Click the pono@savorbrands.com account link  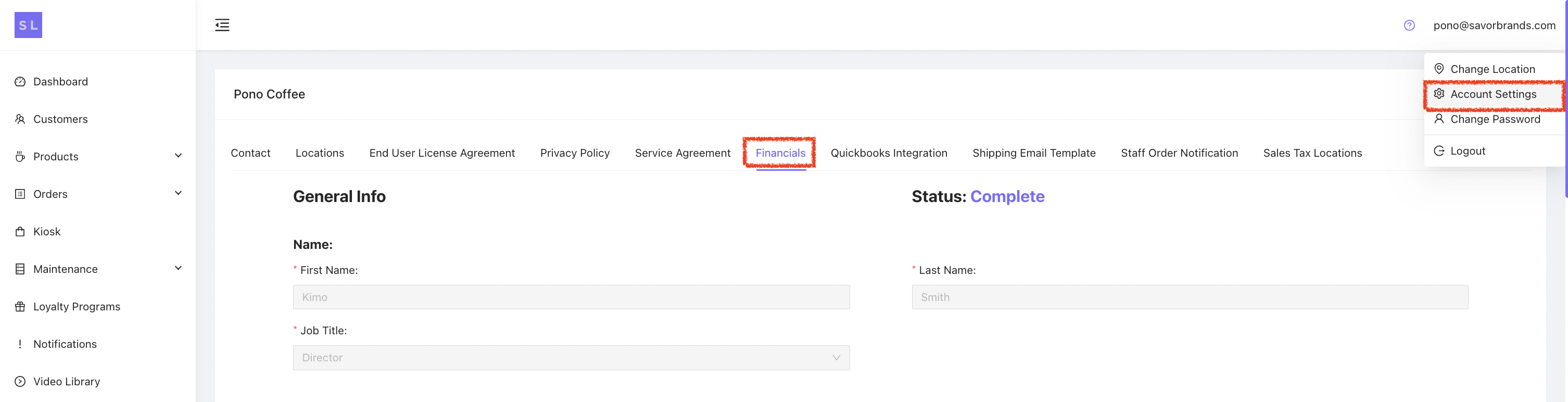[x=1494, y=25]
